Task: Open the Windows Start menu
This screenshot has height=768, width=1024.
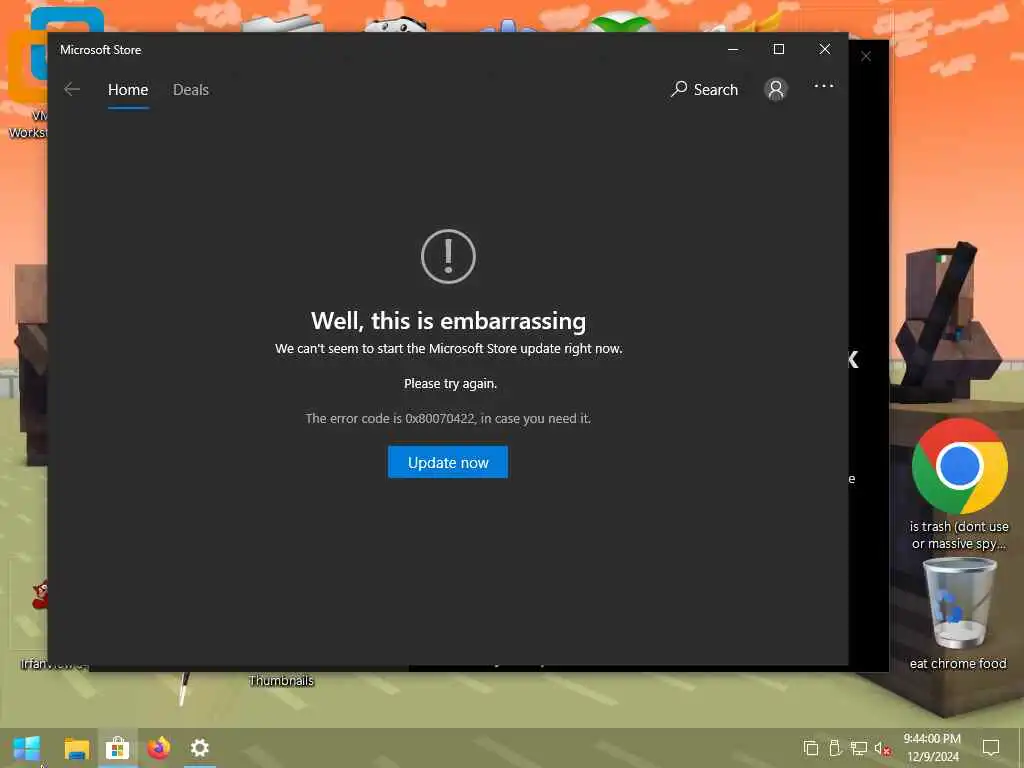Action: click(27, 748)
